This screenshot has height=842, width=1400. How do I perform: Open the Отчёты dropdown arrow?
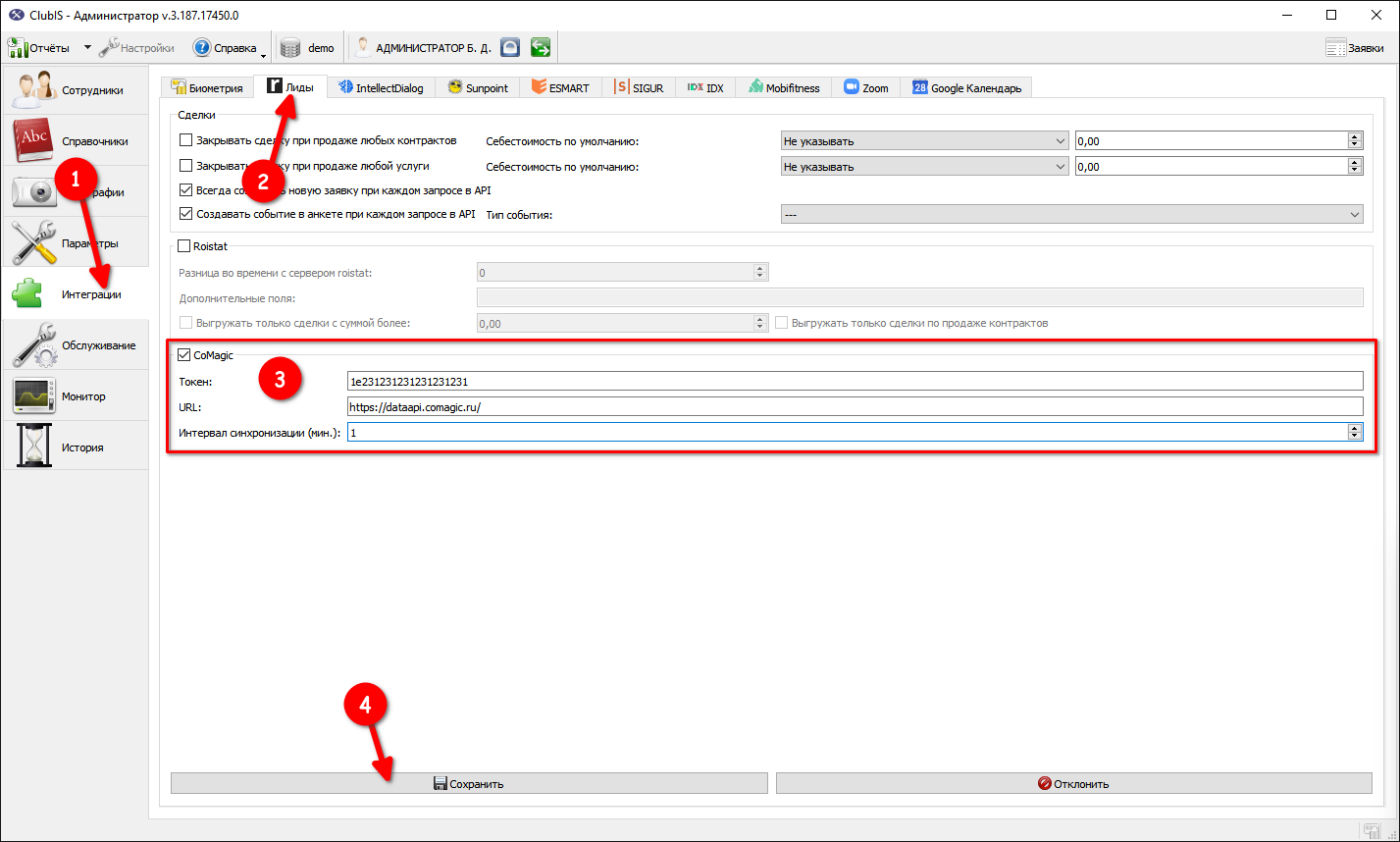86,47
